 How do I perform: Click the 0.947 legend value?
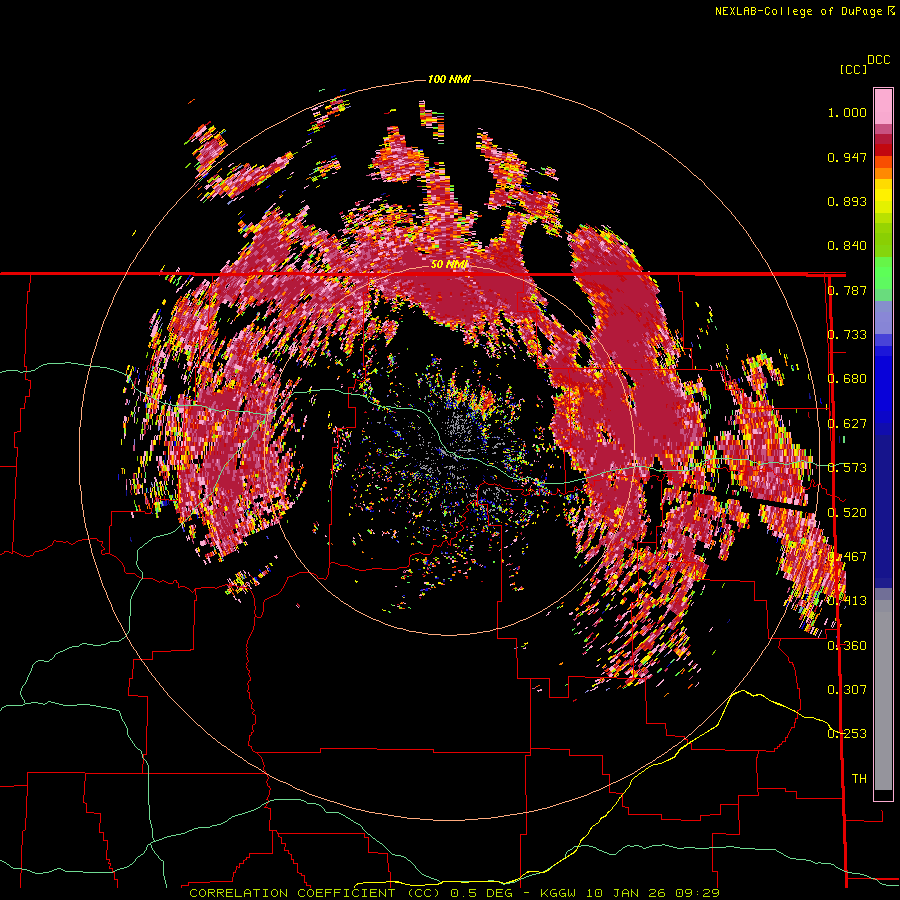(847, 157)
